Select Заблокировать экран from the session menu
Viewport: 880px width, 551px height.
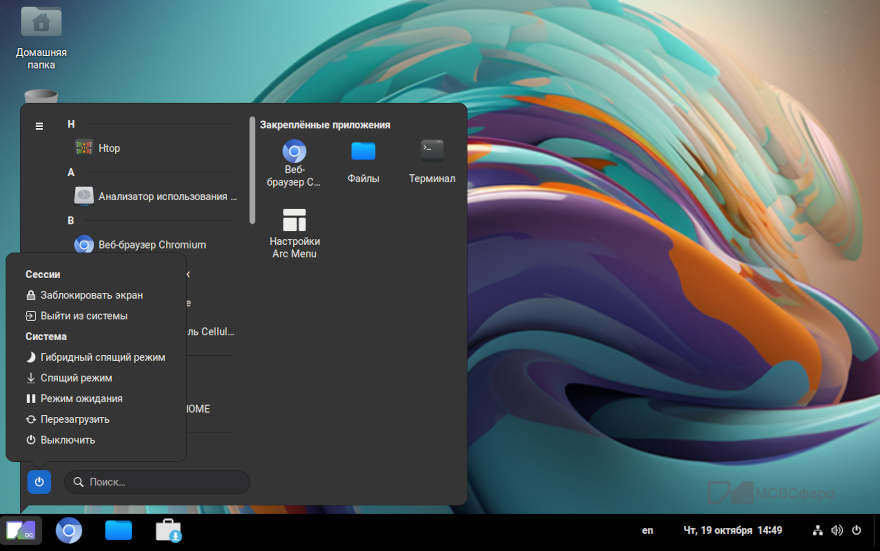pos(91,295)
